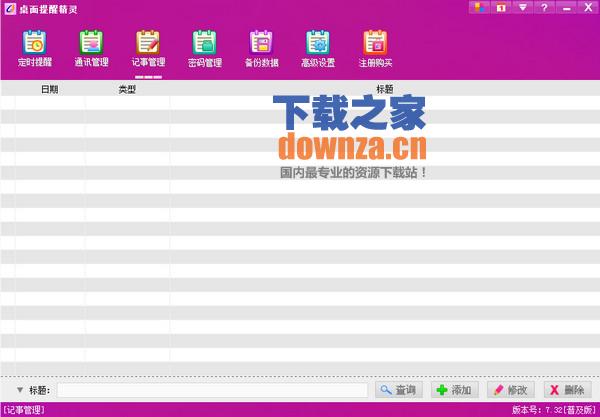Viewport: 600px width, 417px height.
Task: Open 备份数据 data backup
Action: click(261, 49)
